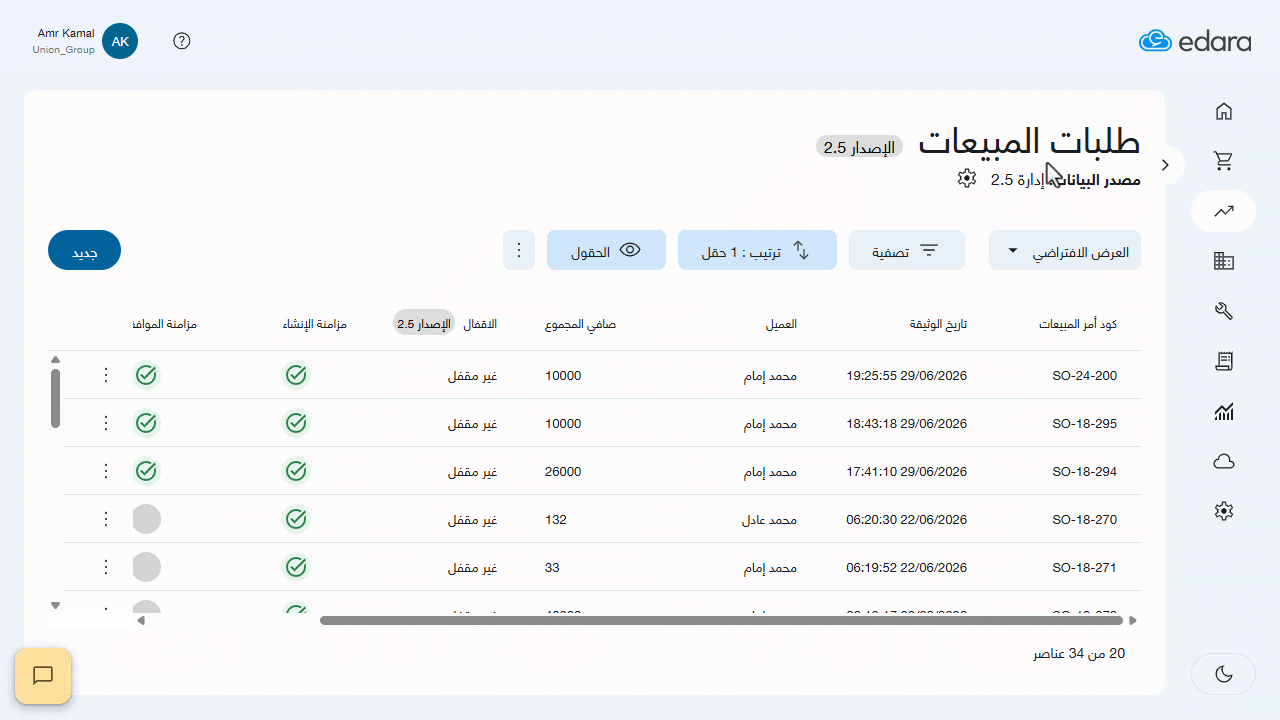Open row actions menu for SO-24-200
The image size is (1280, 720).
106,375
